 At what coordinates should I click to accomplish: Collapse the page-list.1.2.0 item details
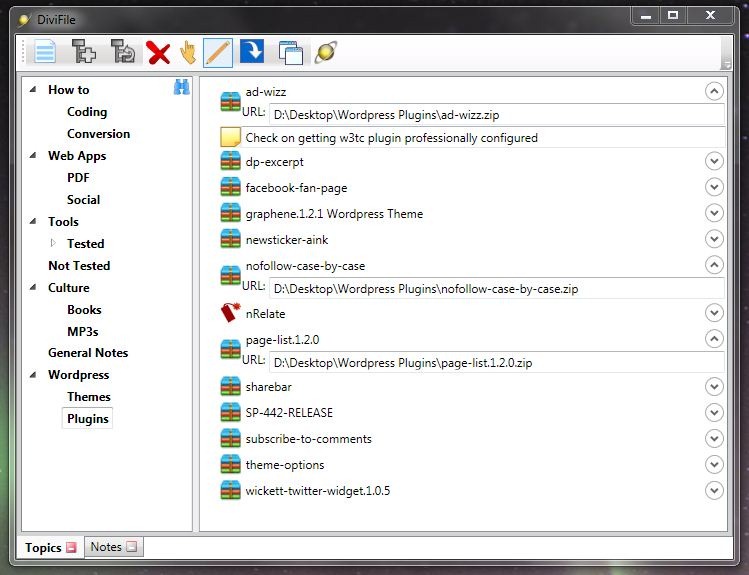(x=714, y=339)
